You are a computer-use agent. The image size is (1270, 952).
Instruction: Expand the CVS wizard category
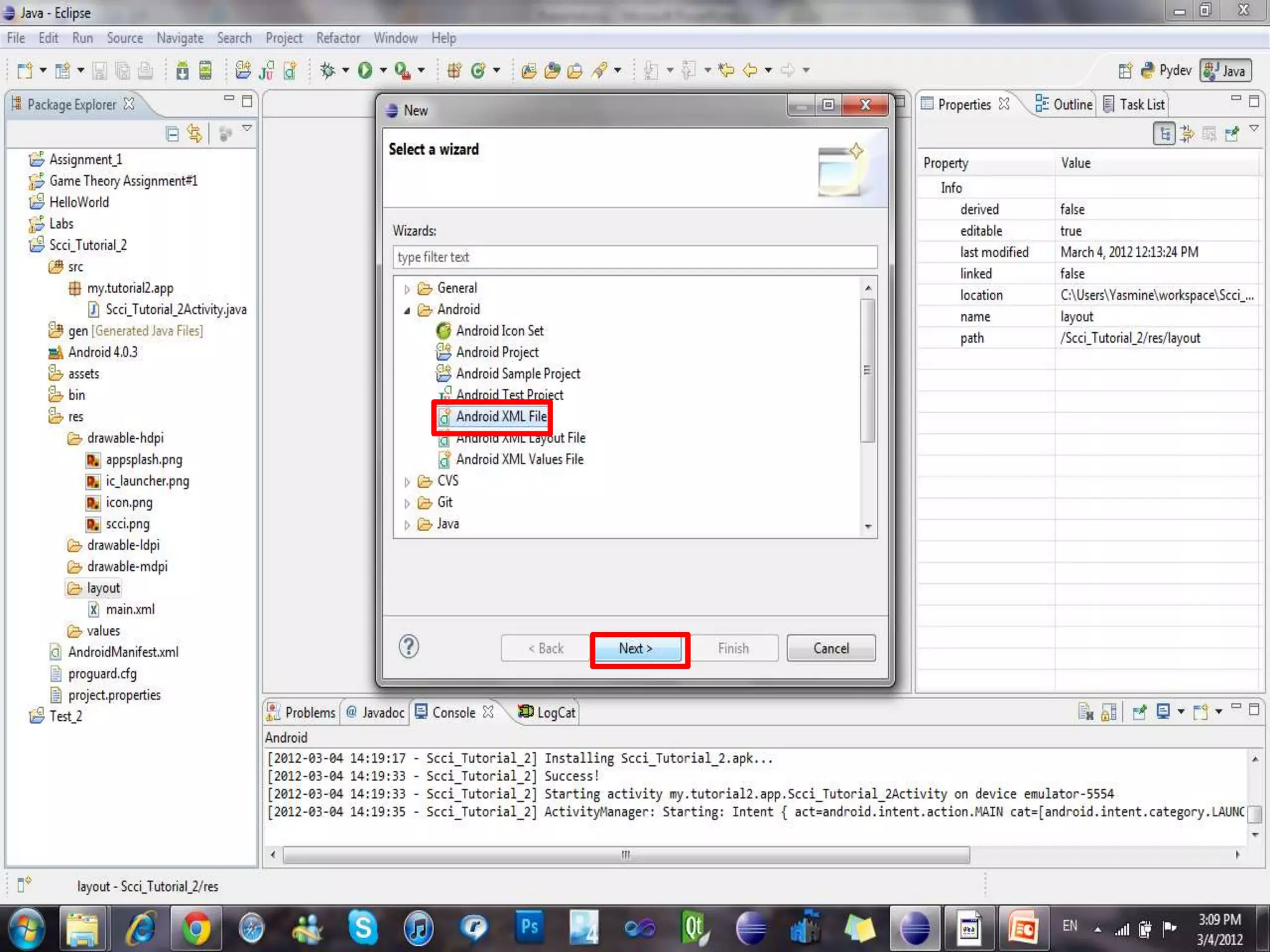coord(407,482)
